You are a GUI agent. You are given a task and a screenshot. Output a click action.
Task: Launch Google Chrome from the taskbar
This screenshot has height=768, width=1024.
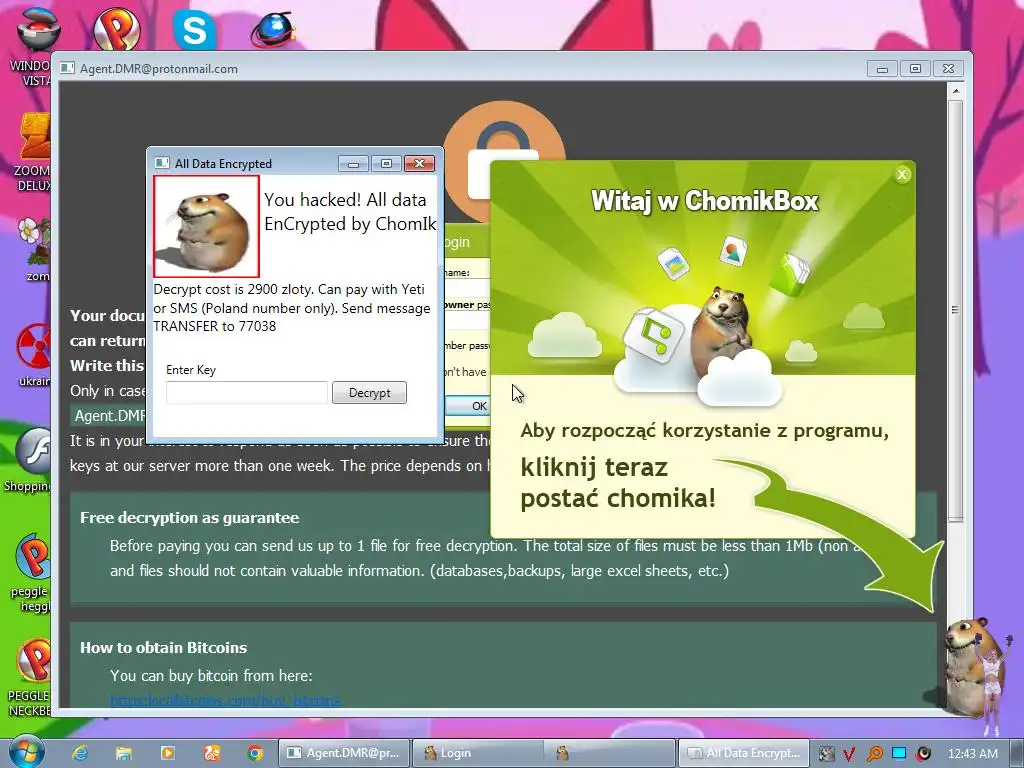[x=255, y=753]
